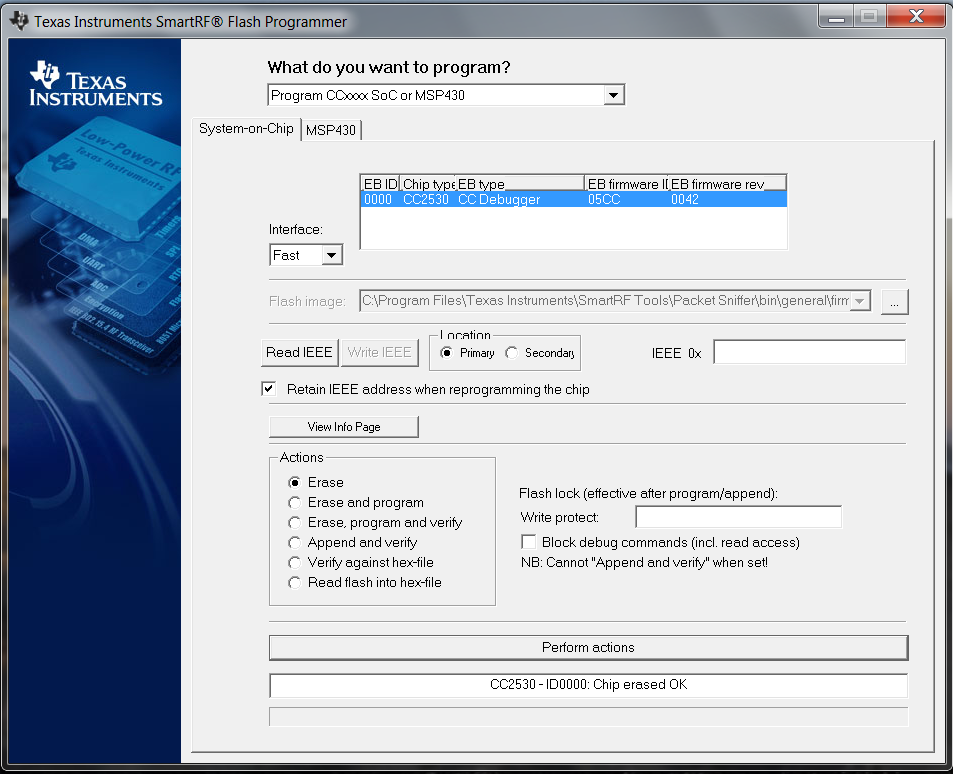Click the Write protect input field
The height and width of the screenshot is (780, 954).
[x=739, y=517]
